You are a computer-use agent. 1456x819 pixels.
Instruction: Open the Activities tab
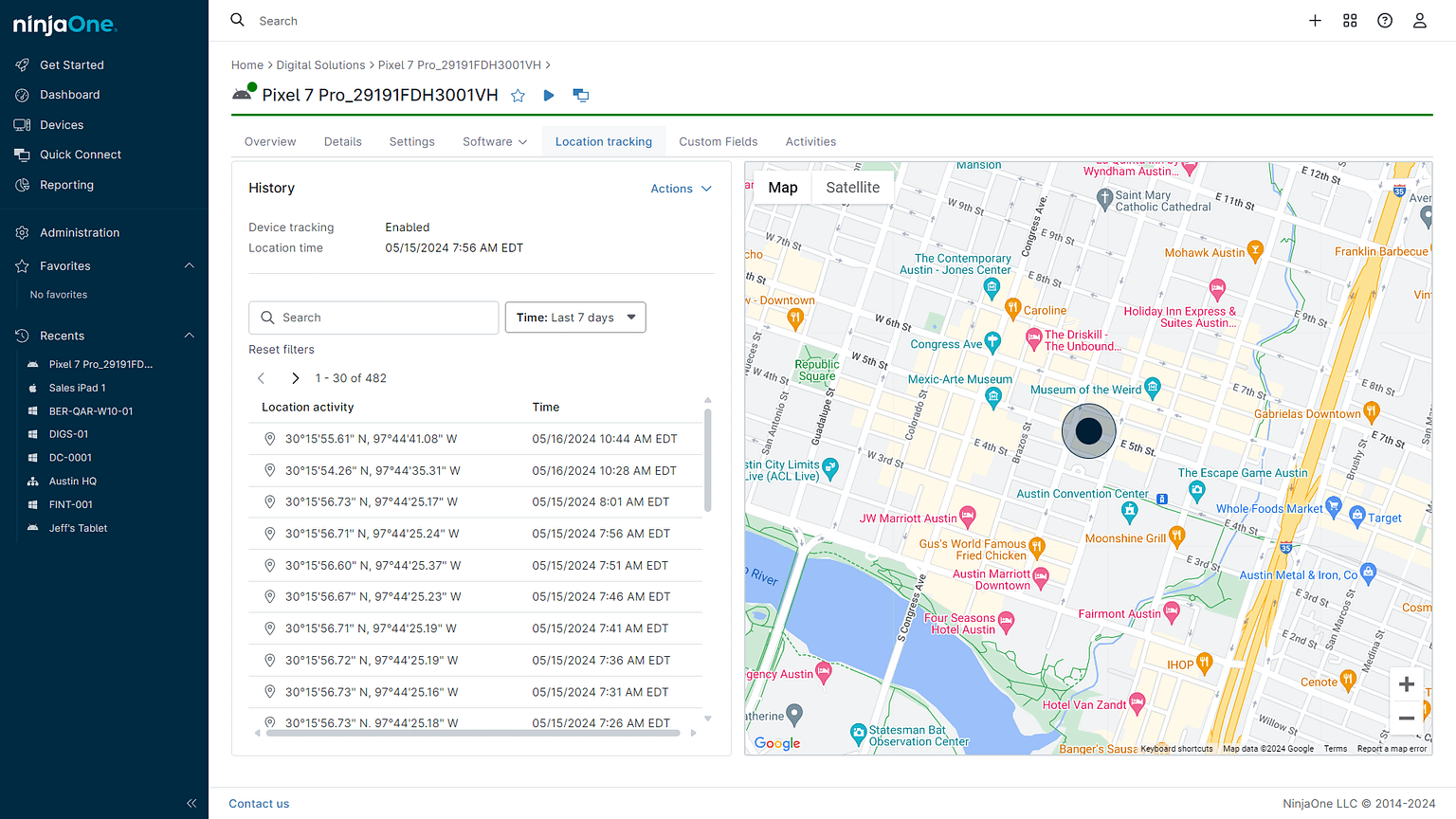pos(810,142)
